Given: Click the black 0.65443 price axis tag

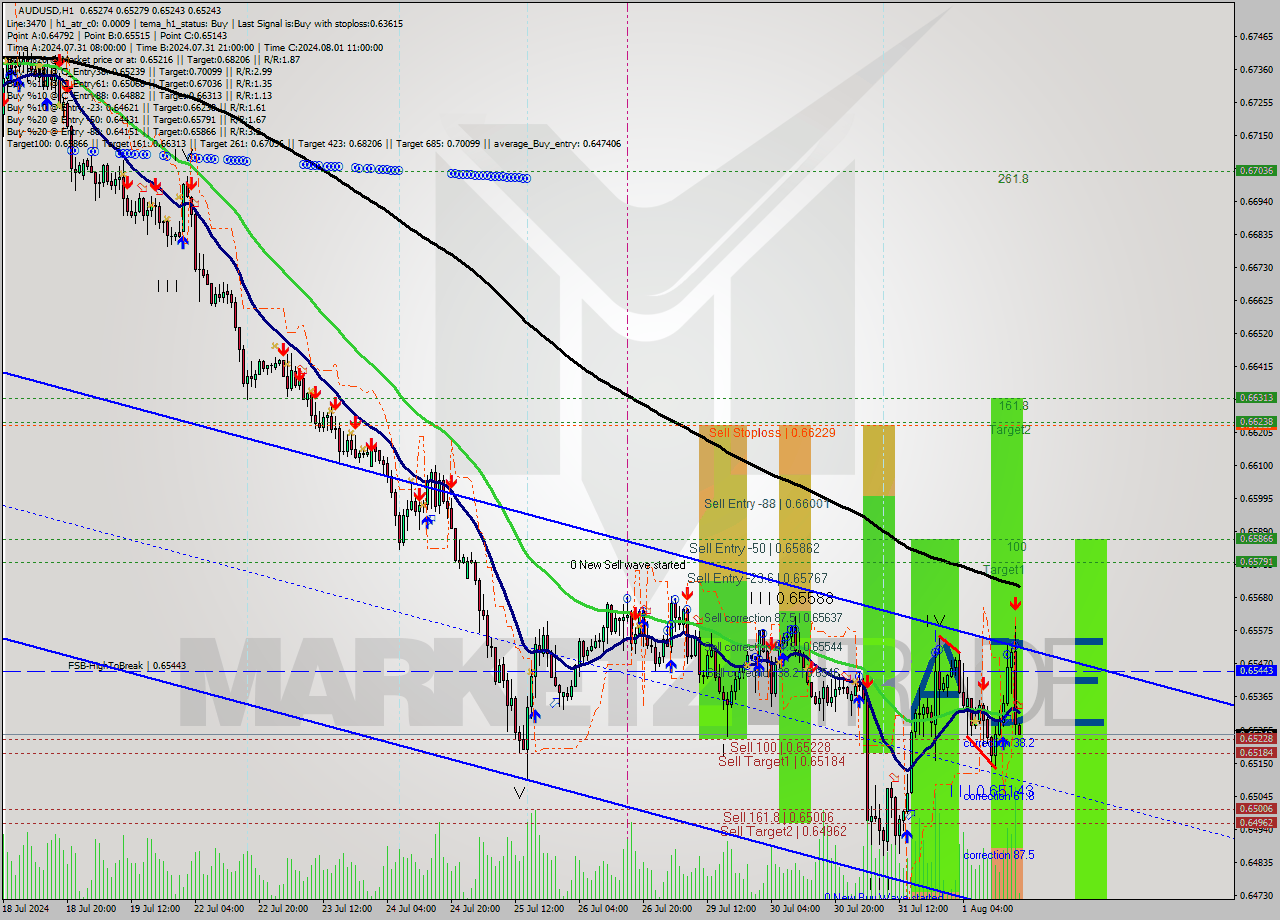Looking at the screenshot, I should pyautogui.click(x=1256, y=671).
